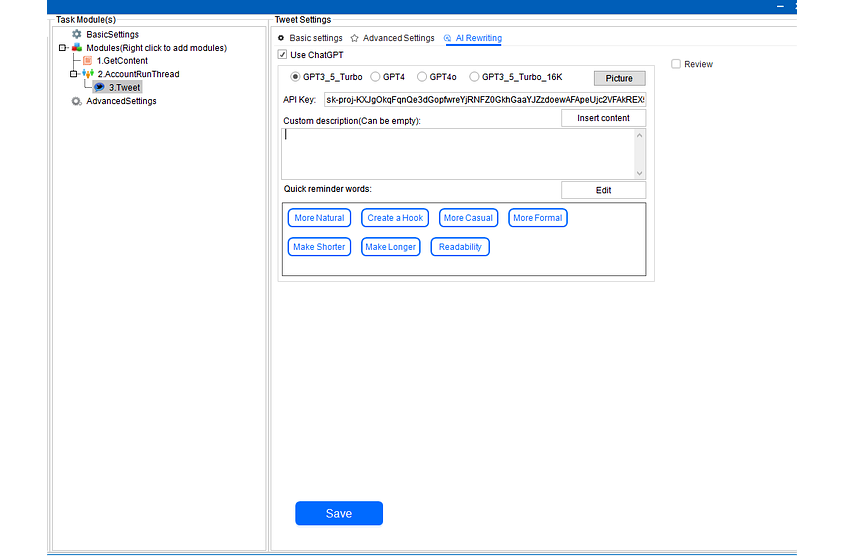Click the Insert content button
The height and width of the screenshot is (560, 844).
[x=603, y=119]
